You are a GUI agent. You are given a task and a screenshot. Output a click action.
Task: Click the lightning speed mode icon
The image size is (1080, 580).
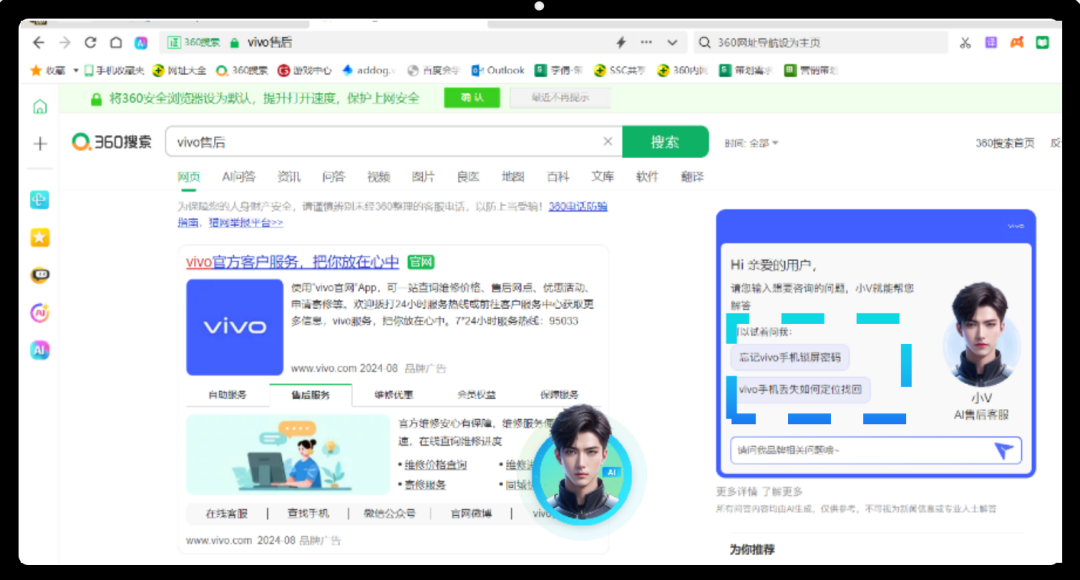coord(620,43)
